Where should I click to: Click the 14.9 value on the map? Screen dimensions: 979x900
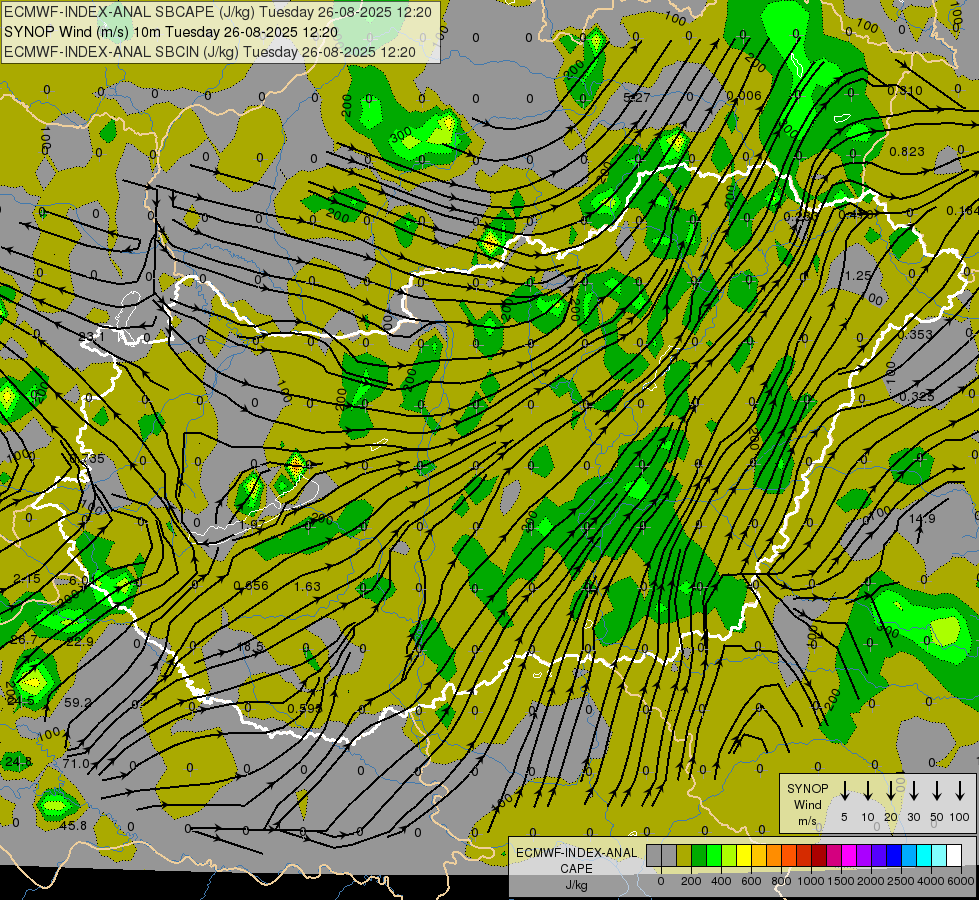[922, 518]
